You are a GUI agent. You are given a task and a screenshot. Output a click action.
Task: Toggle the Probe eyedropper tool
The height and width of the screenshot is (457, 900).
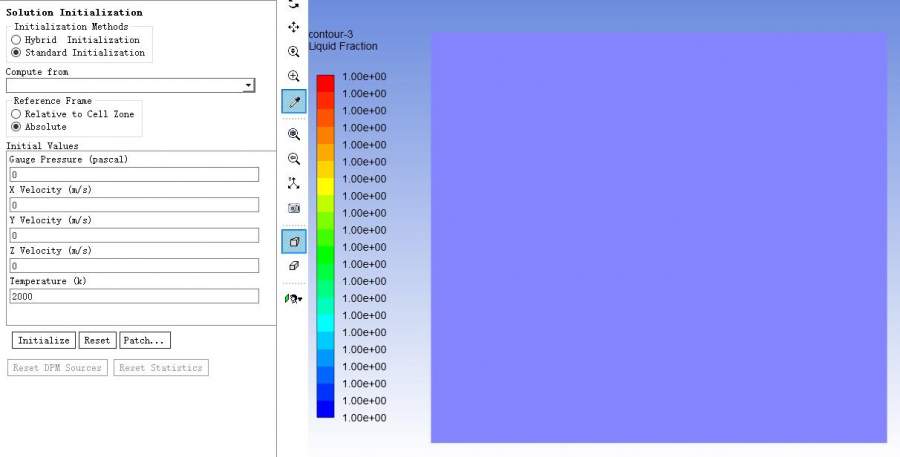coord(294,102)
